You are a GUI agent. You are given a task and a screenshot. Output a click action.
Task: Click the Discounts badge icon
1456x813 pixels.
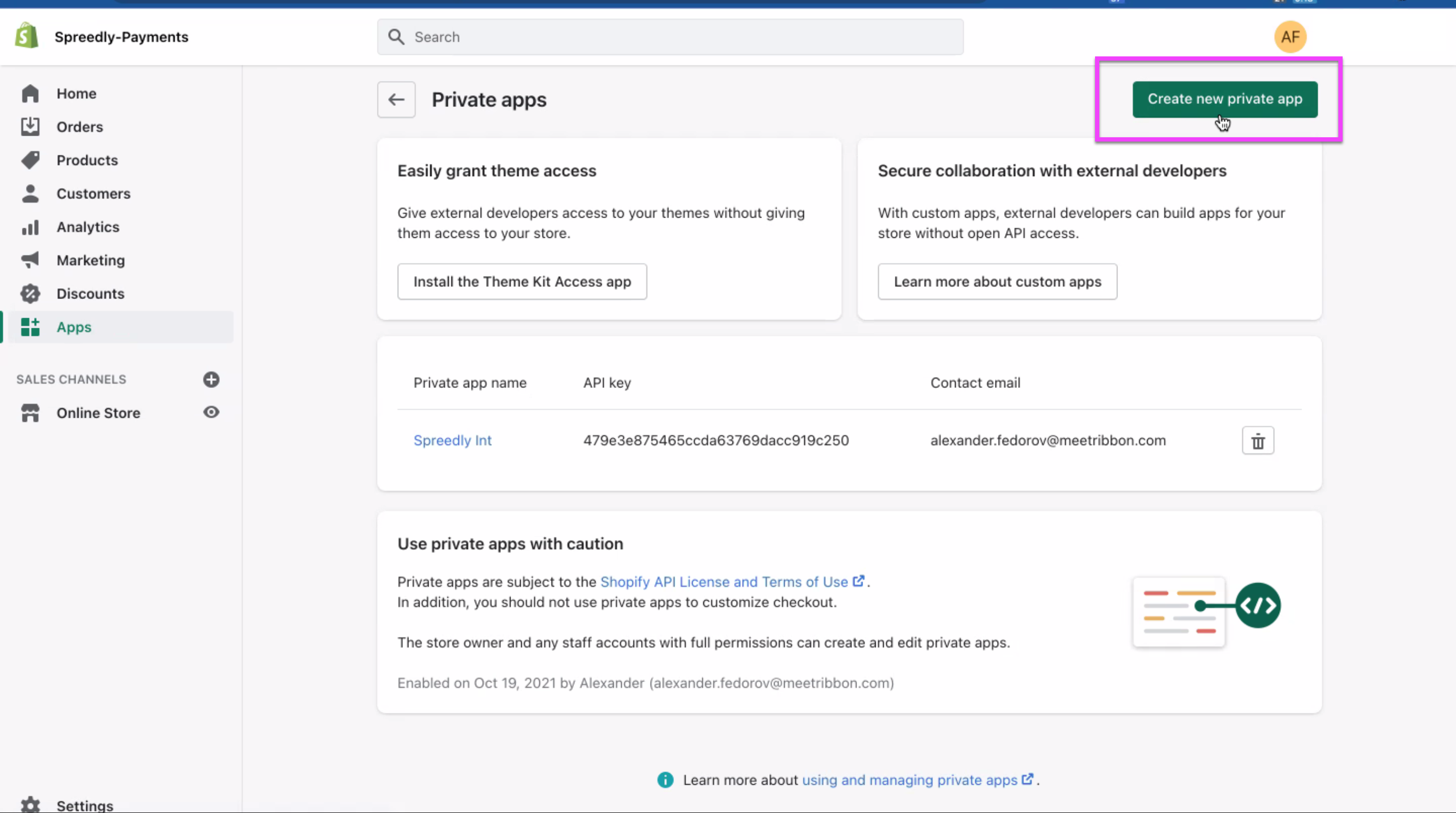click(x=30, y=294)
